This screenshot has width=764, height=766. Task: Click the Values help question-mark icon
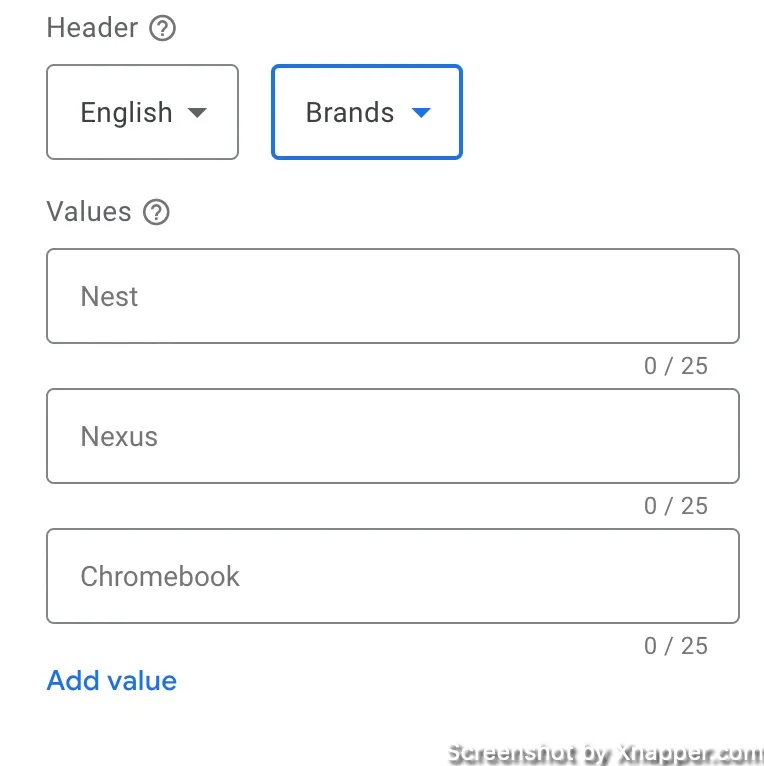click(x=156, y=212)
